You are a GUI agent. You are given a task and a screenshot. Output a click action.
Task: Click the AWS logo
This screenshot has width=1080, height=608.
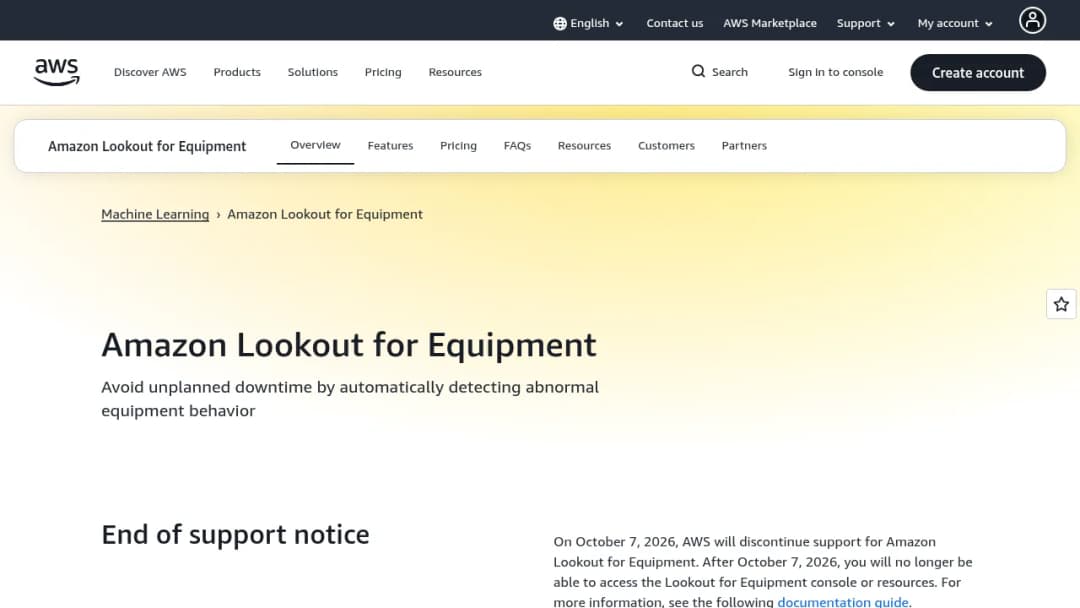(x=56, y=72)
